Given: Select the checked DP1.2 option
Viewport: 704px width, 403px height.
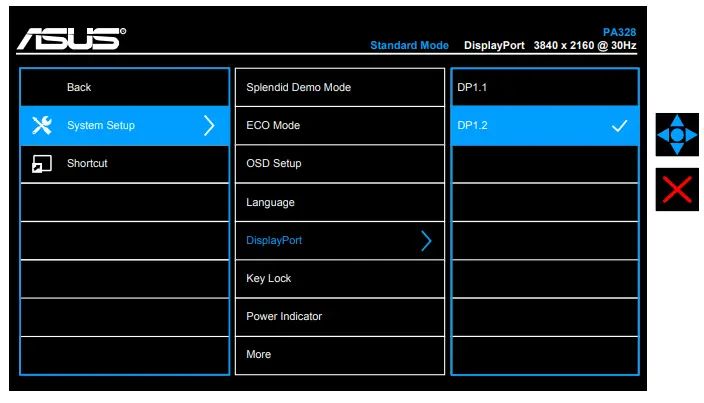Looking at the screenshot, I should (545, 126).
